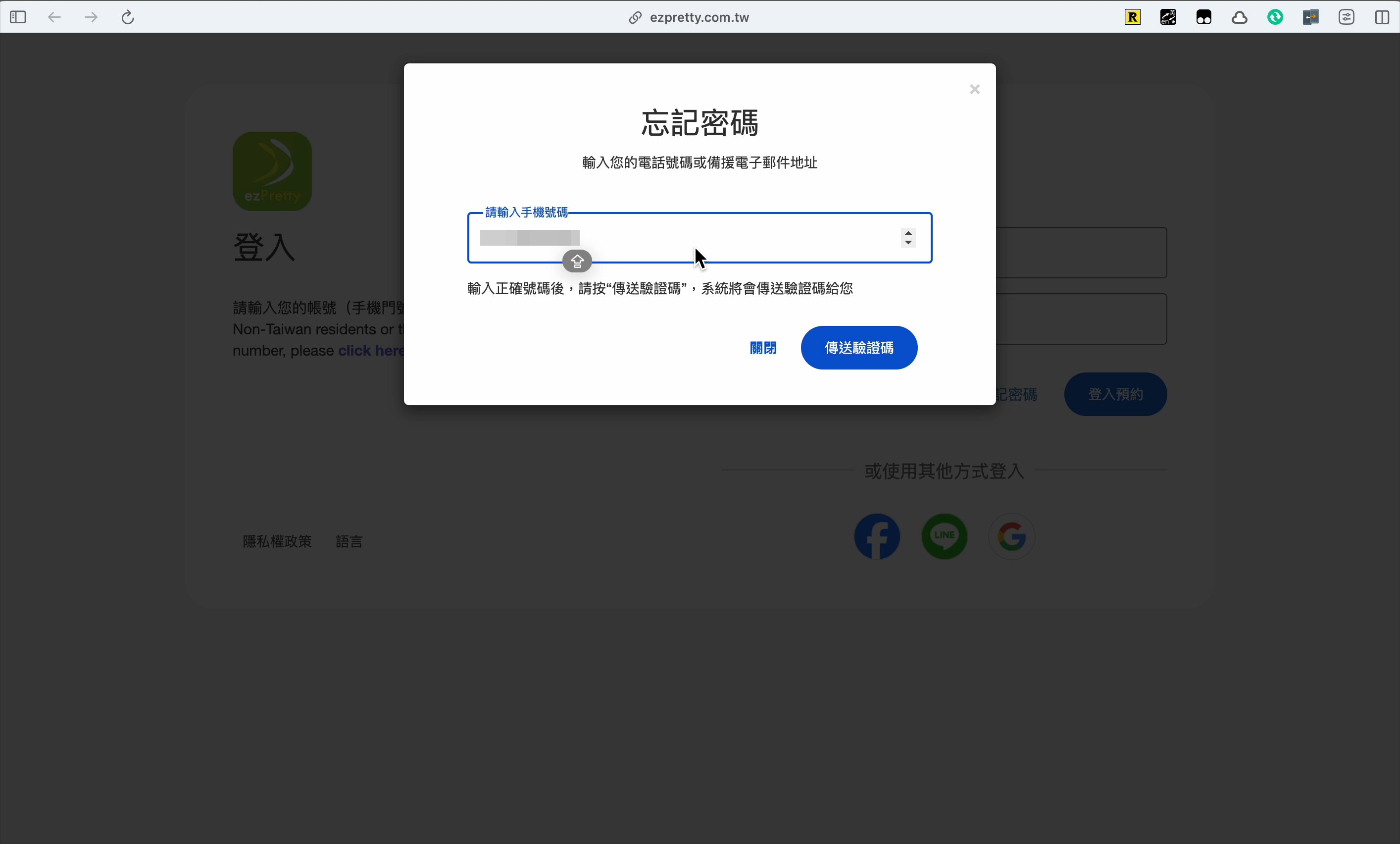
Task: Increment the phone number with stepper arrows
Action: (908, 233)
